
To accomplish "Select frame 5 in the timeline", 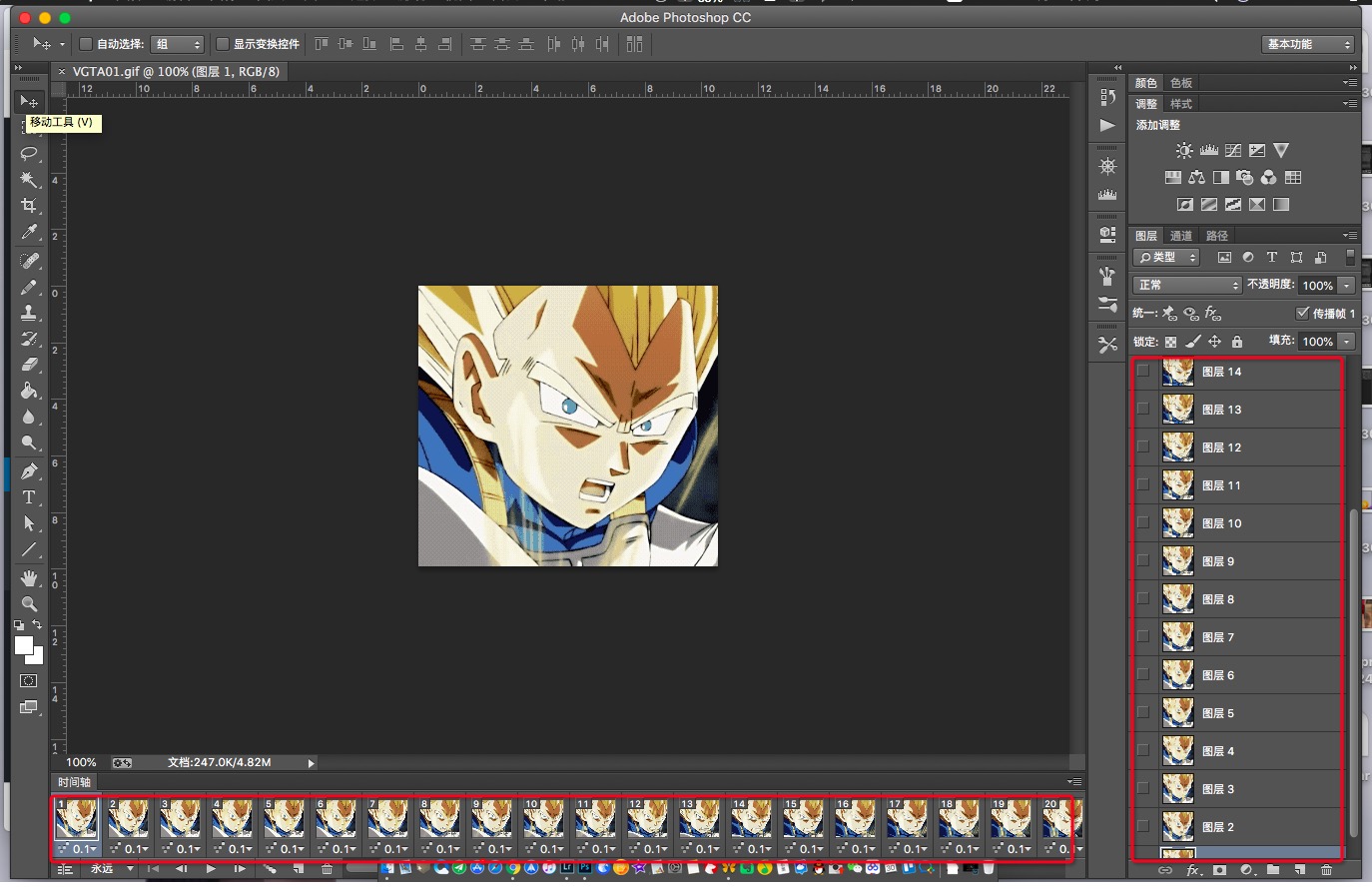I will 284,819.
